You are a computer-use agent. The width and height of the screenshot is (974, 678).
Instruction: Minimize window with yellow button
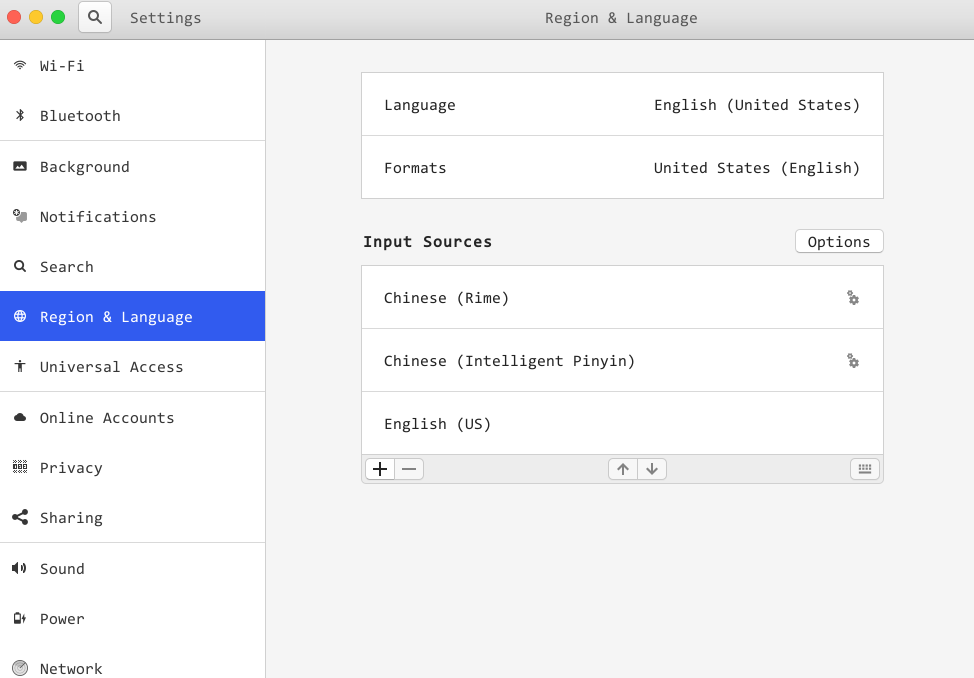tap(36, 17)
